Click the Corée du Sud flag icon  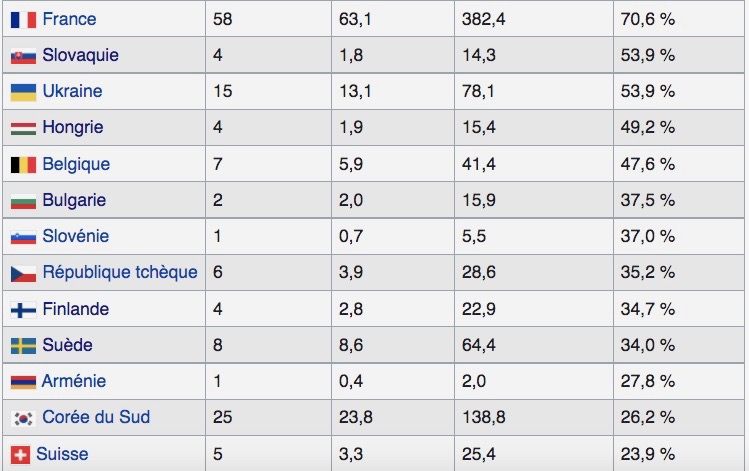pyautogui.click(x=23, y=418)
